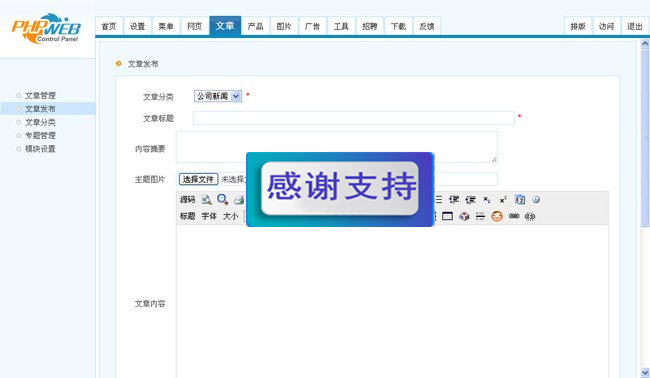Apply superscript formatting
Viewport: 650px width, 378px height.
point(503,200)
